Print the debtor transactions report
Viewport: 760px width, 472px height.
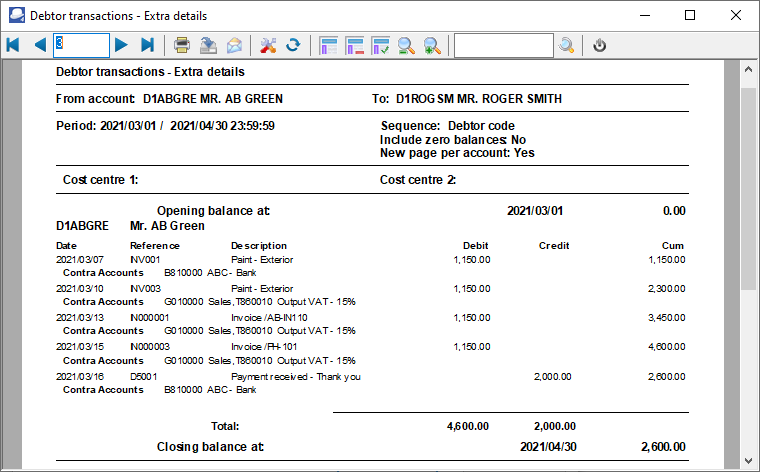click(x=182, y=45)
